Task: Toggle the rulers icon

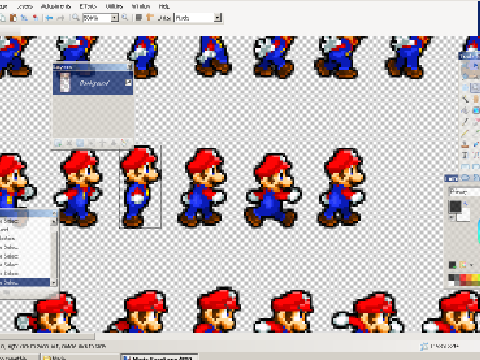Action: (x=150, y=18)
